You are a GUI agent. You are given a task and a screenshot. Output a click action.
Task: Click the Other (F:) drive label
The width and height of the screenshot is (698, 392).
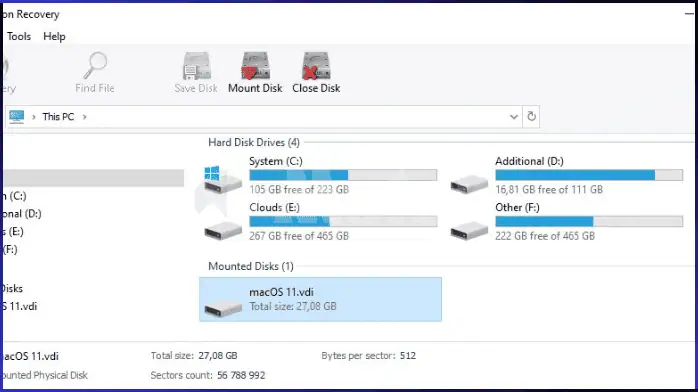[517, 207]
